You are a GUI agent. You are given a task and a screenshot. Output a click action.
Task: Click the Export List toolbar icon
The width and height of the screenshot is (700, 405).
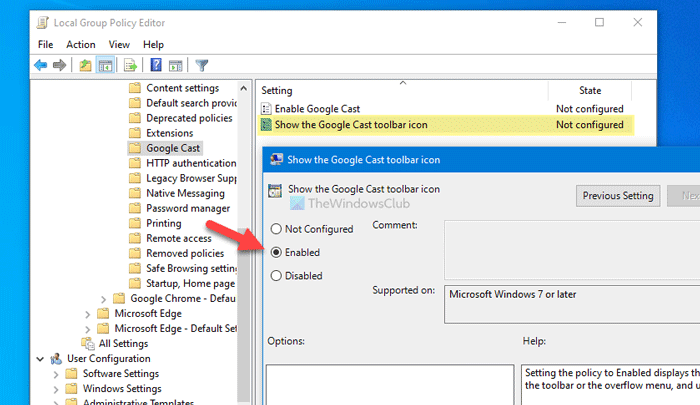[129, 66]
